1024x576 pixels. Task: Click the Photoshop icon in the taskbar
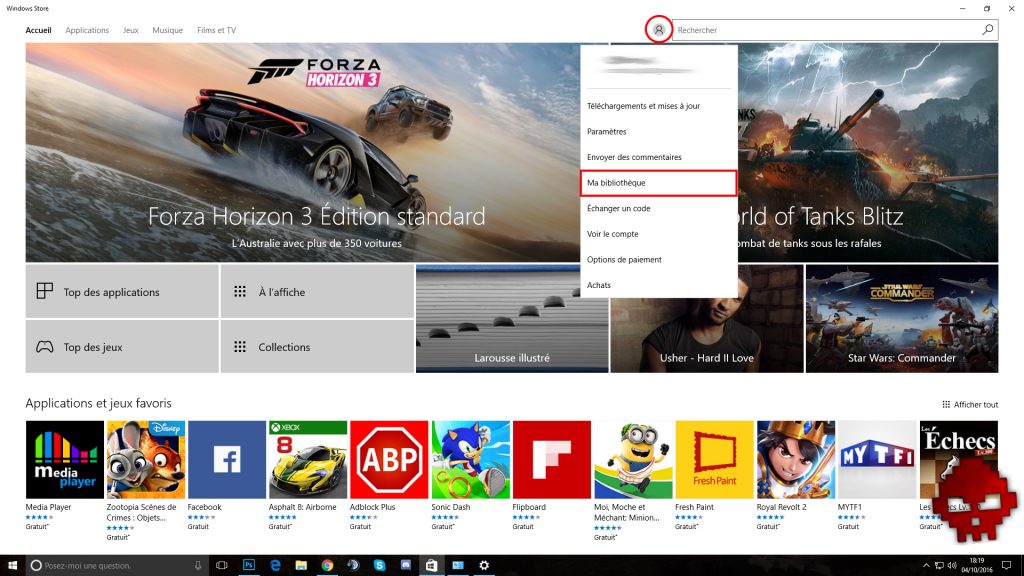[249, 565]
